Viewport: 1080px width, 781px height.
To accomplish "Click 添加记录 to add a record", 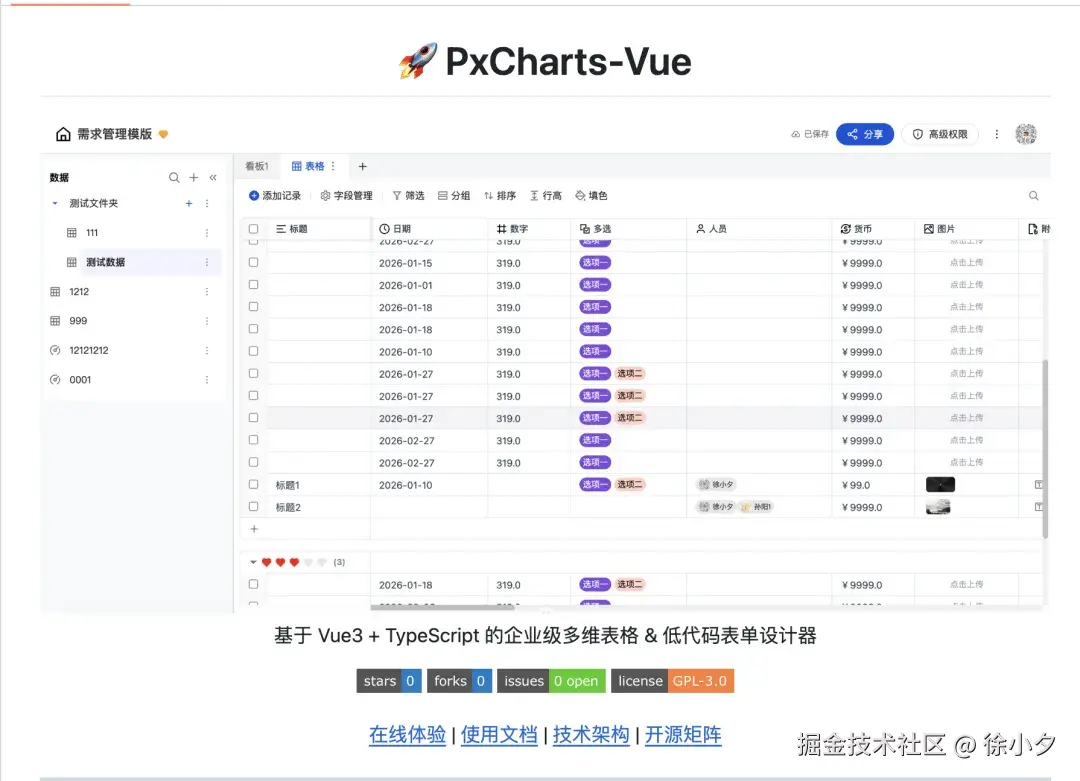I will coord(275,196).
